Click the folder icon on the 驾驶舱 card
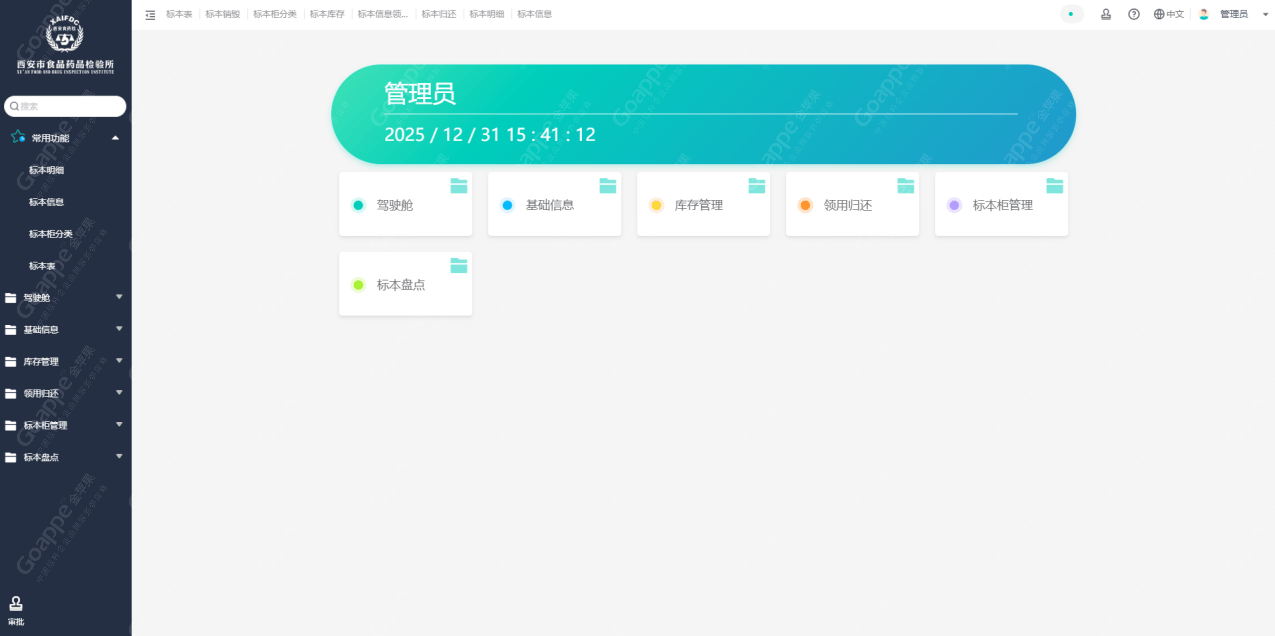1275x636 pixels. coord(459,185)
